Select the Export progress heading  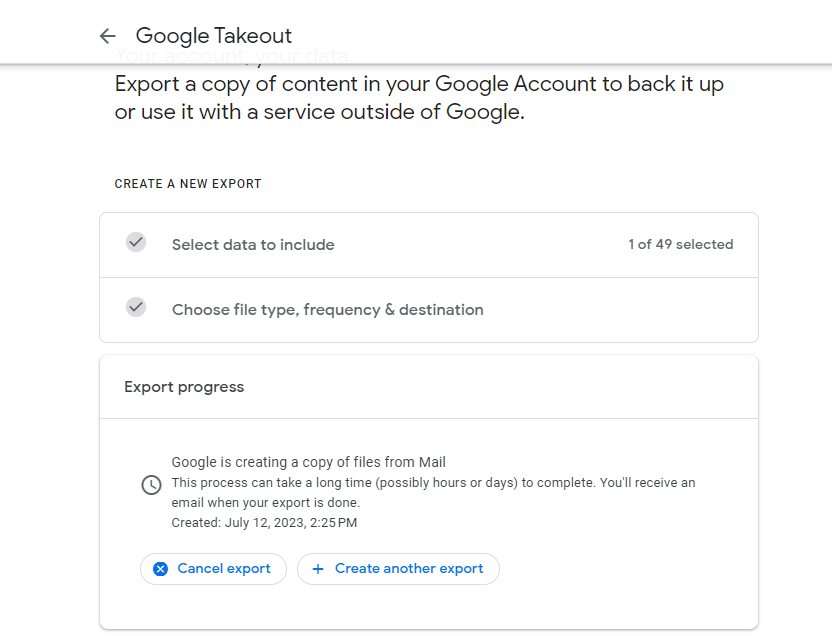point(184,387)
